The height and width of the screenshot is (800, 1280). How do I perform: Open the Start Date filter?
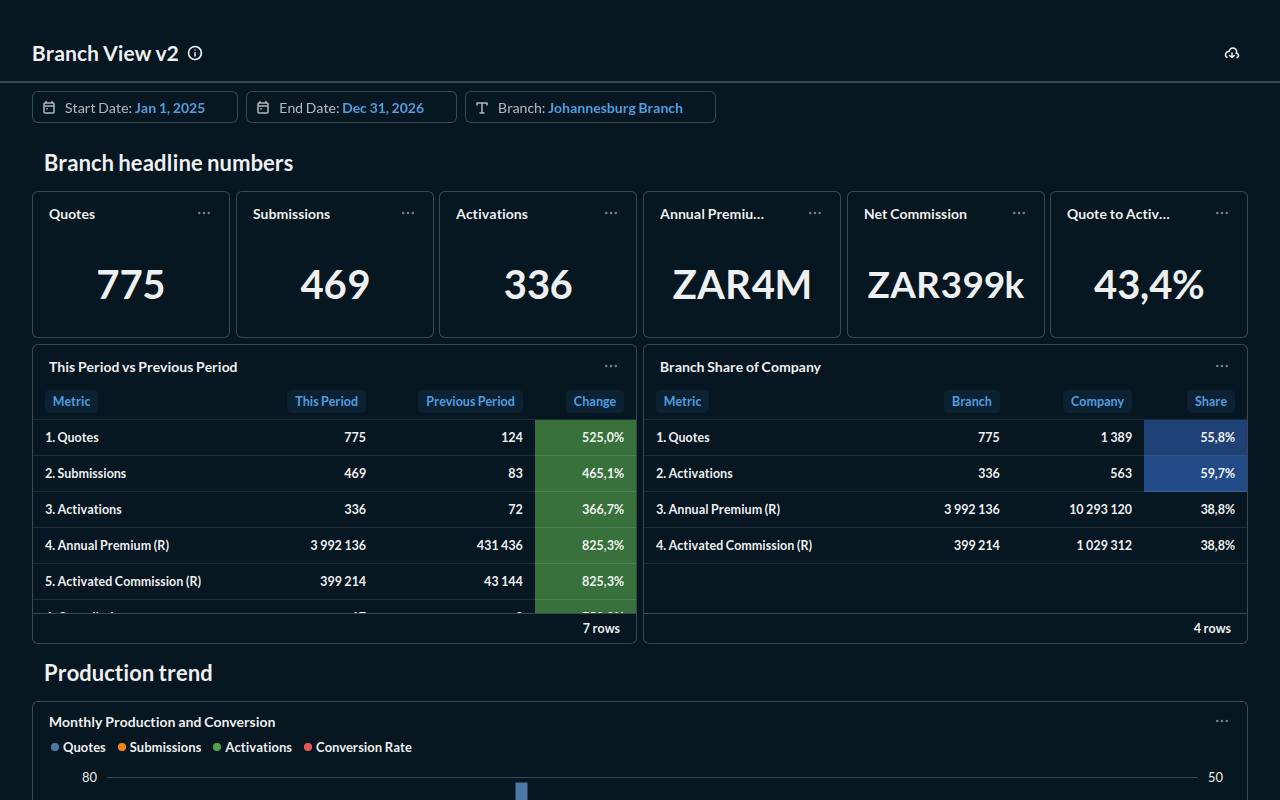135,107
